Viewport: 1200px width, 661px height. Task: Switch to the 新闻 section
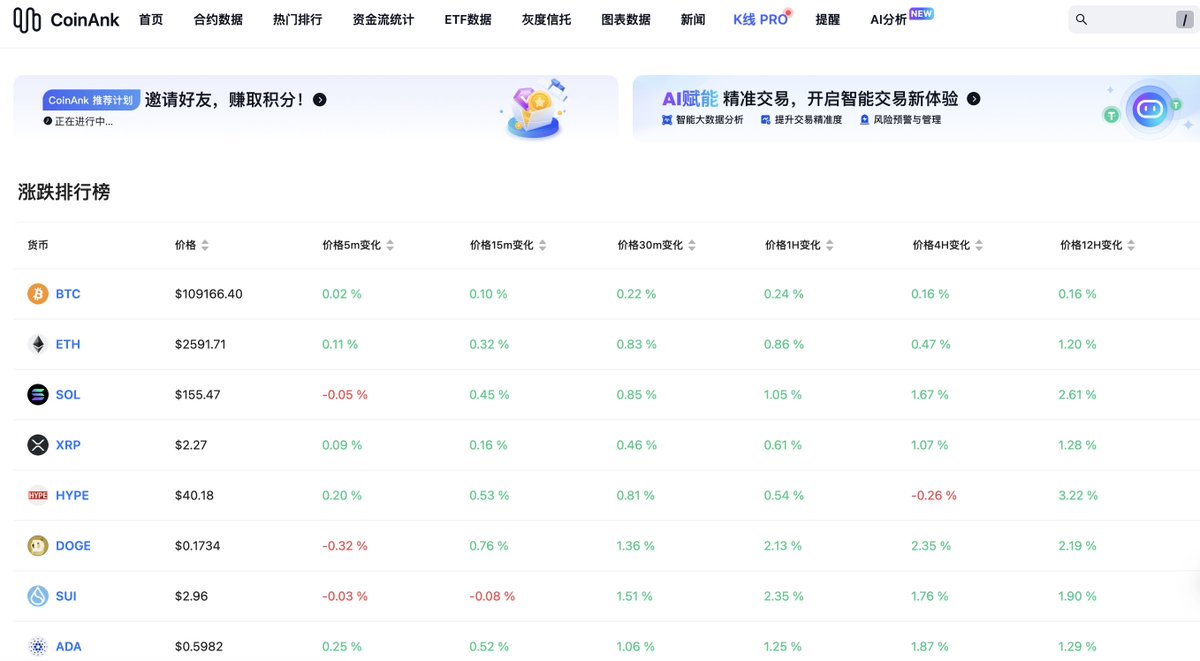(692, 19)
